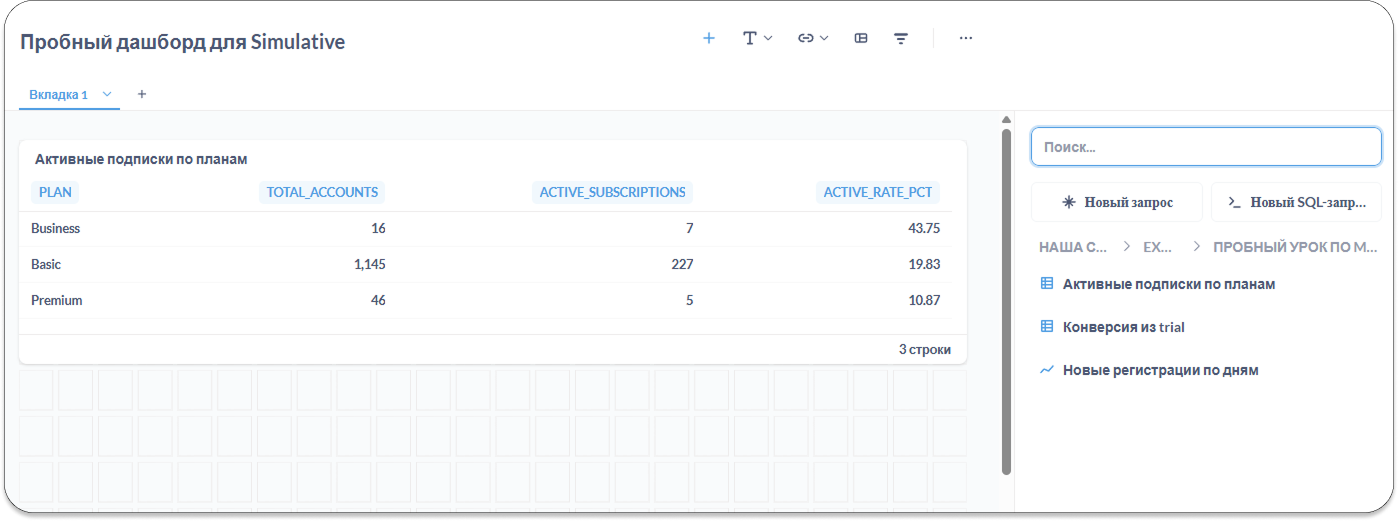
Task: Expand the Вкладка 1 tab chevron menu
Action: tap(107, 94)
